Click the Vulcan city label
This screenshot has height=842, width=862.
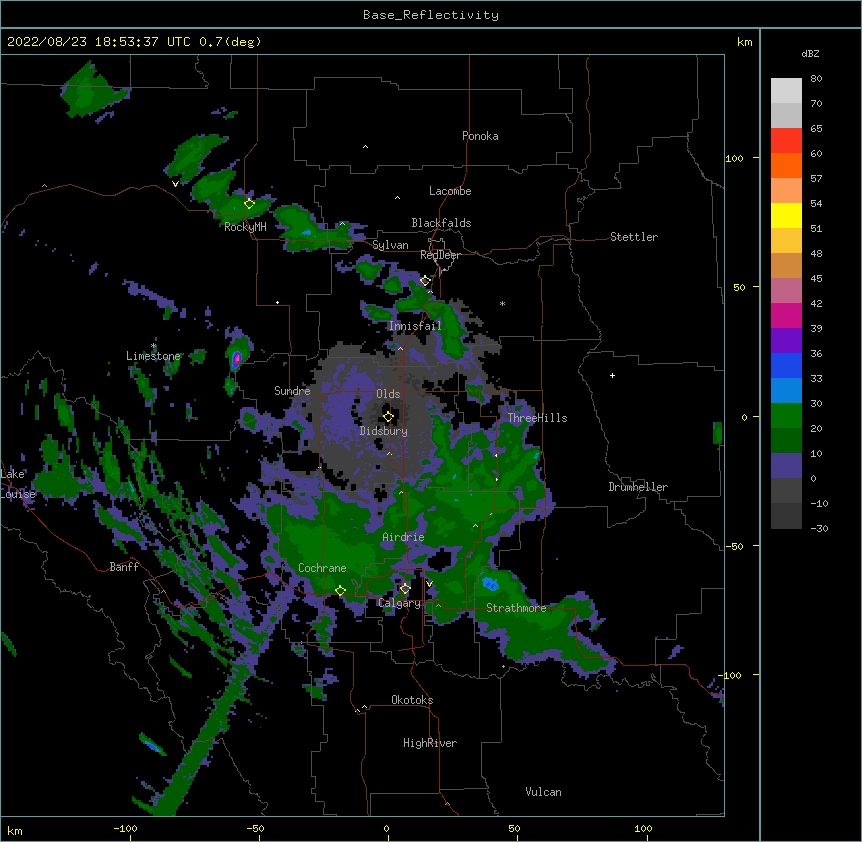click(x=543, y=792)
